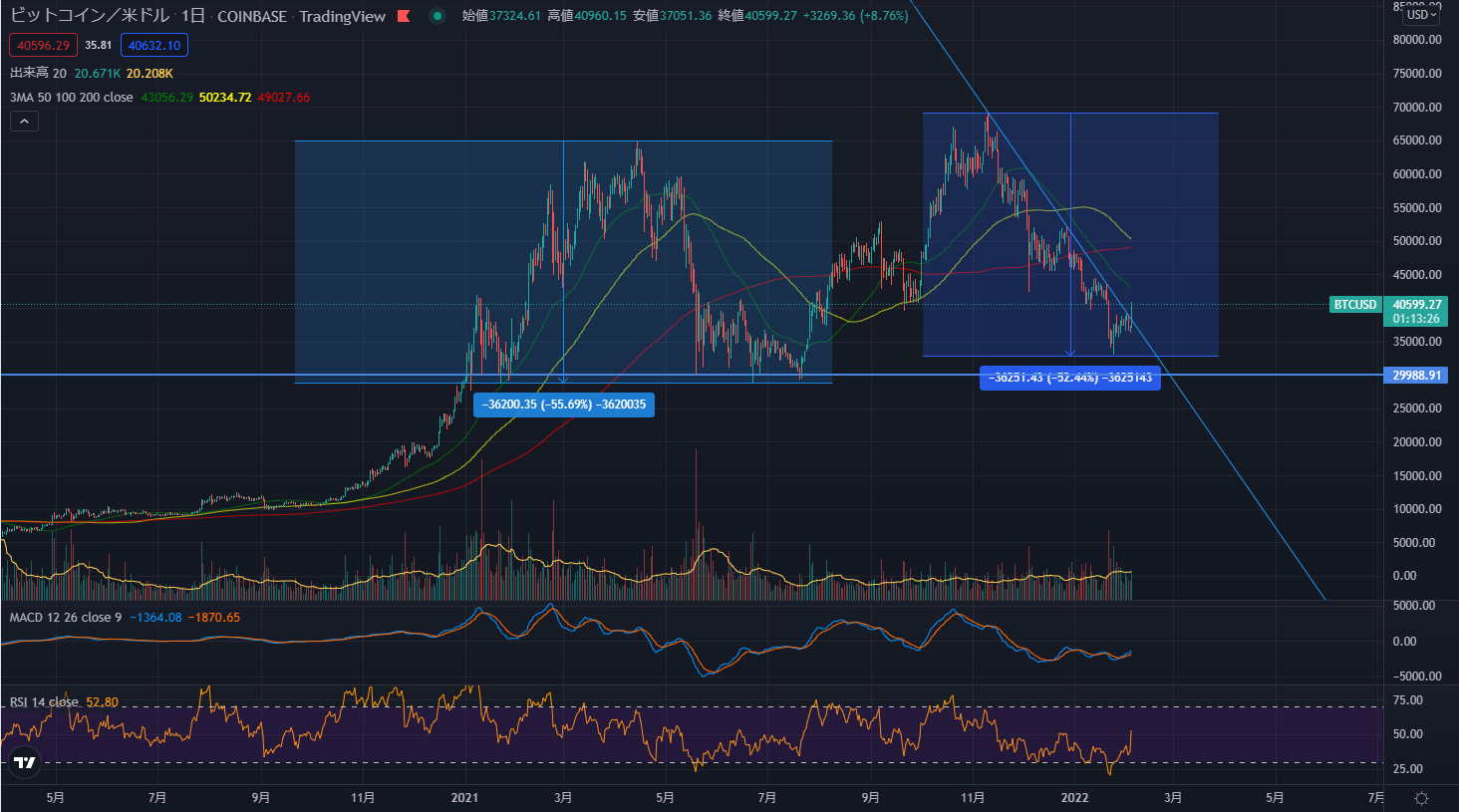Select the MACD 12 26 close 9 indicator label
This screenshot has width=1459, height=812.
click(x=65, y=617)
